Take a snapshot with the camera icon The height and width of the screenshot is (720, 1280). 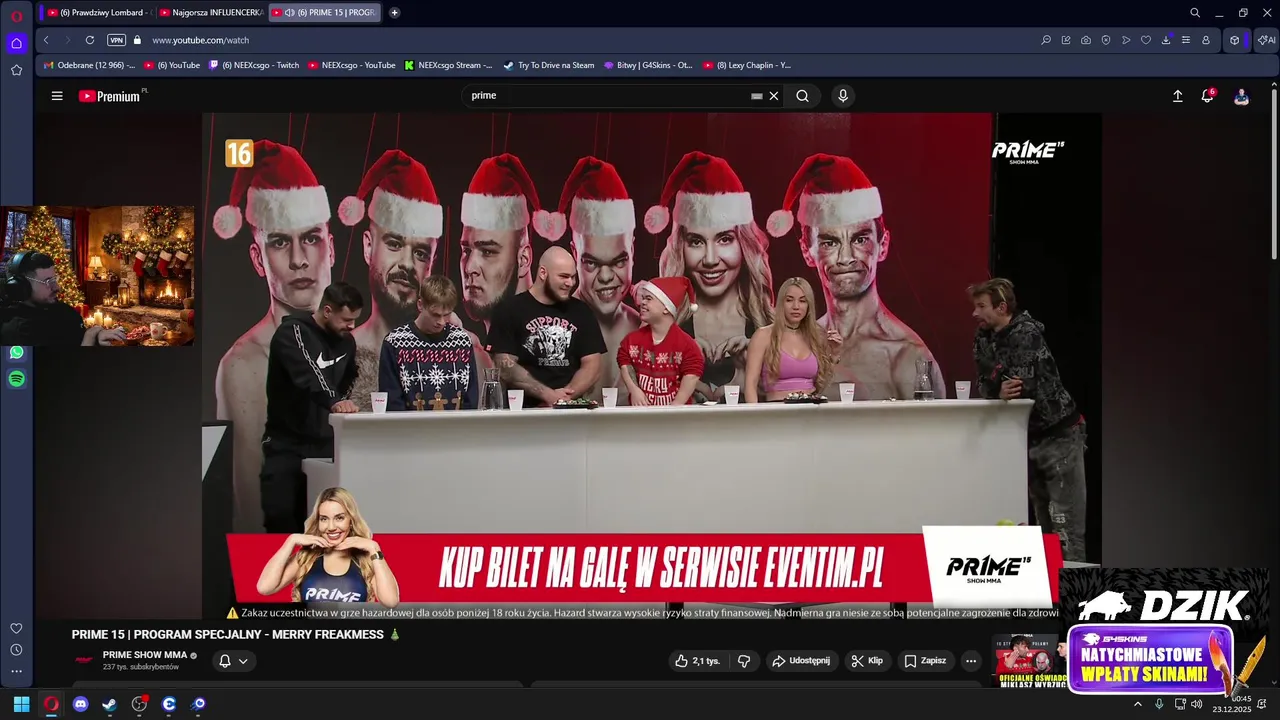(1086, 40)
